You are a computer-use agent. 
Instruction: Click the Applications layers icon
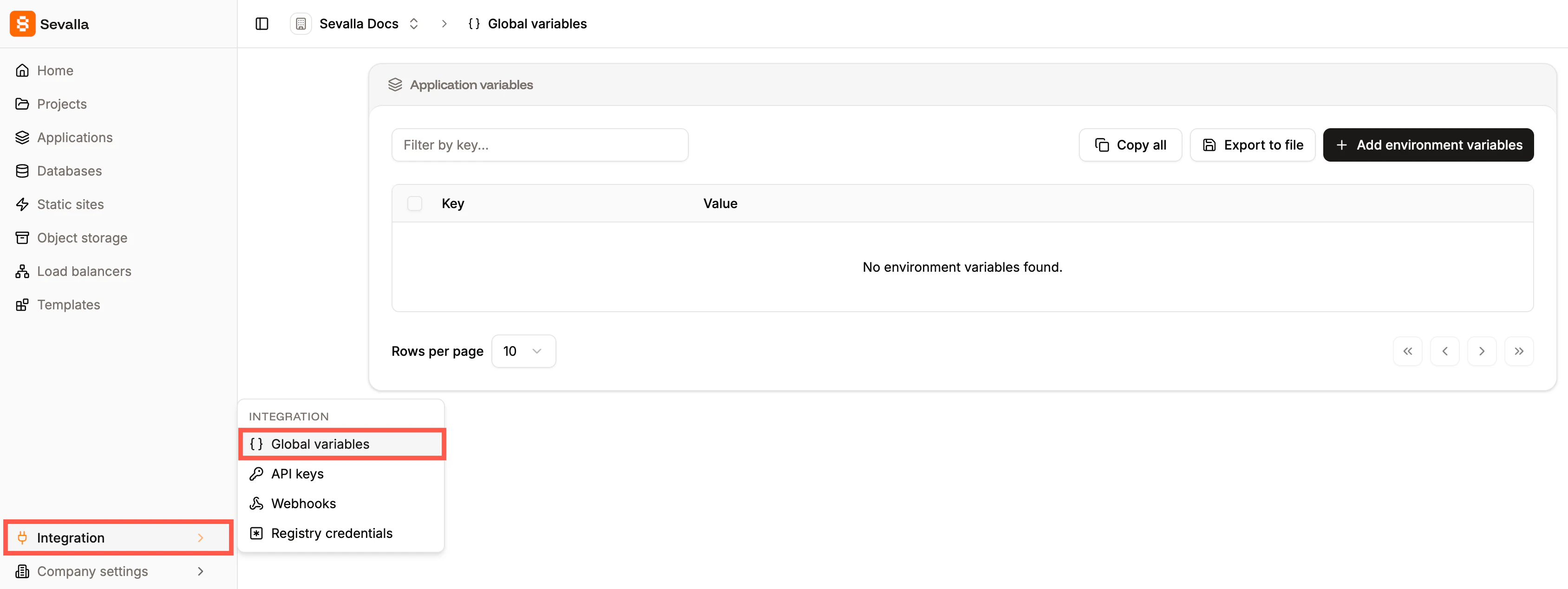[22, 137]
